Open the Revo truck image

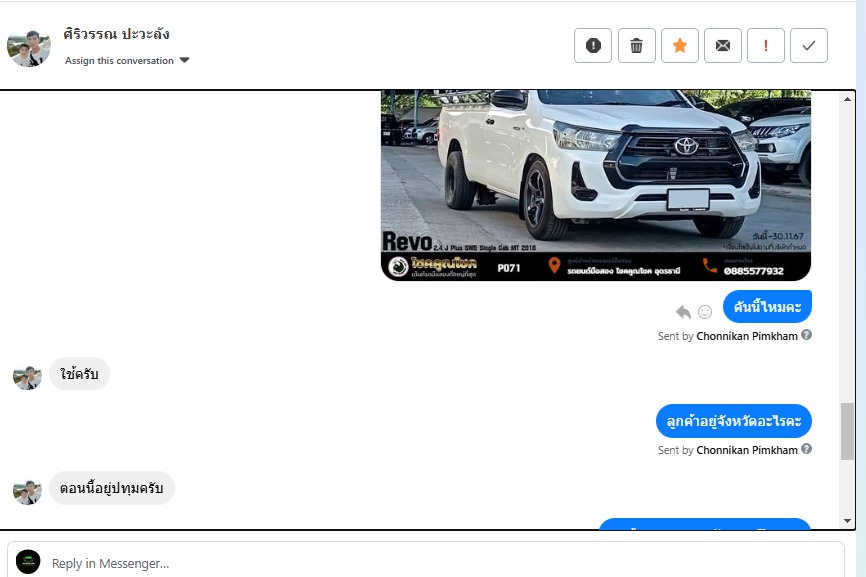596,185
